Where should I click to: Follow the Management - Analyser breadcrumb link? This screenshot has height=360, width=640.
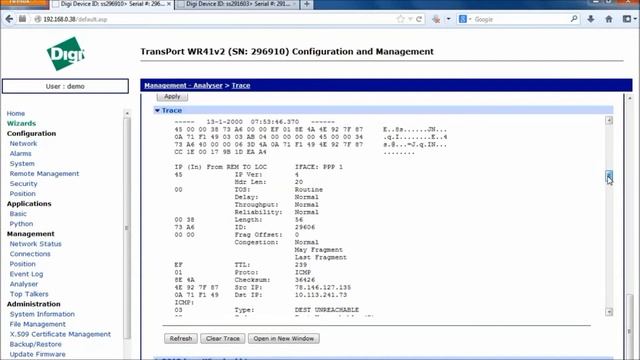point(183,85)
